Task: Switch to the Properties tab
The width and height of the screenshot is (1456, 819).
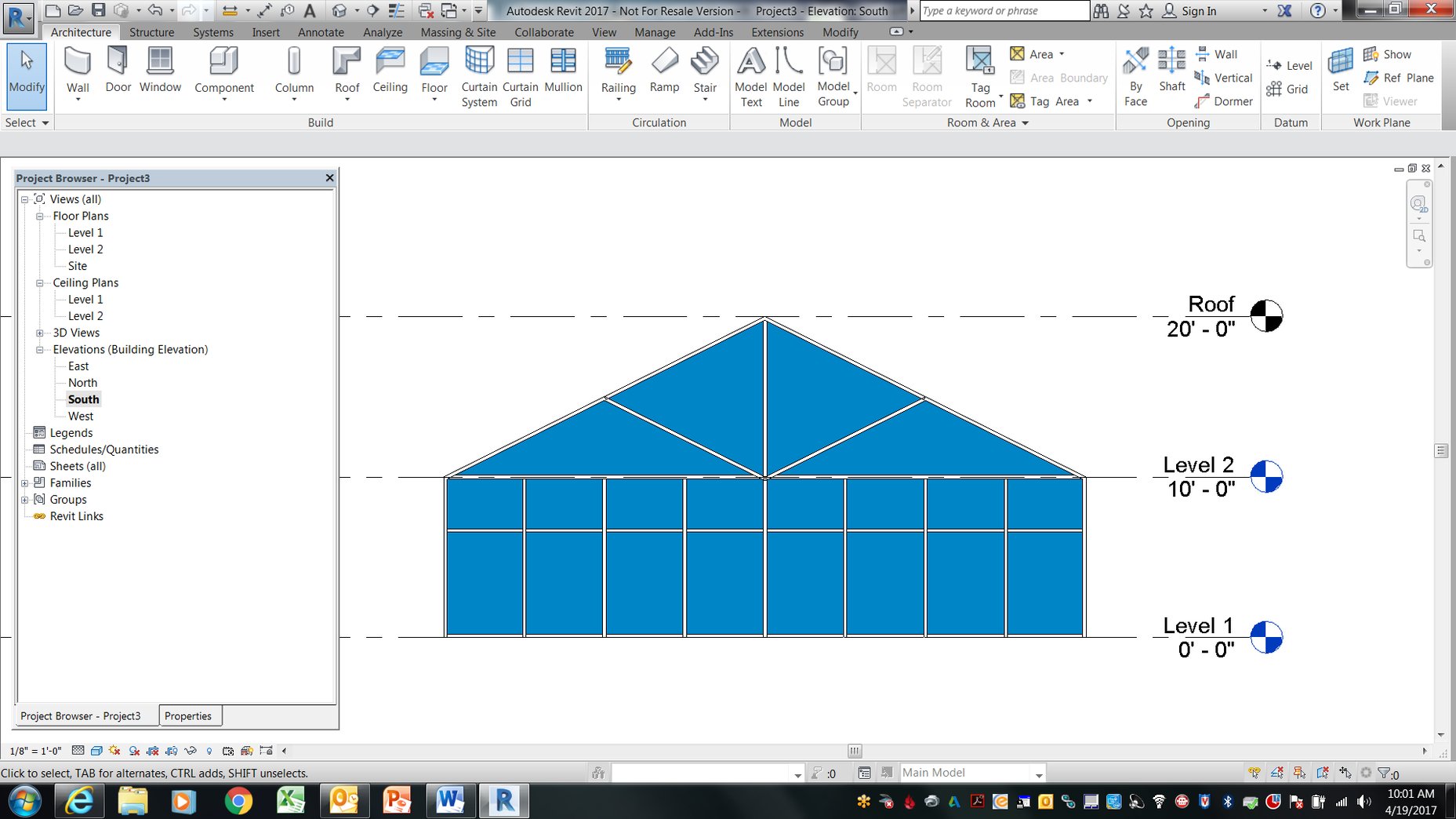Action: pos(189,715)
